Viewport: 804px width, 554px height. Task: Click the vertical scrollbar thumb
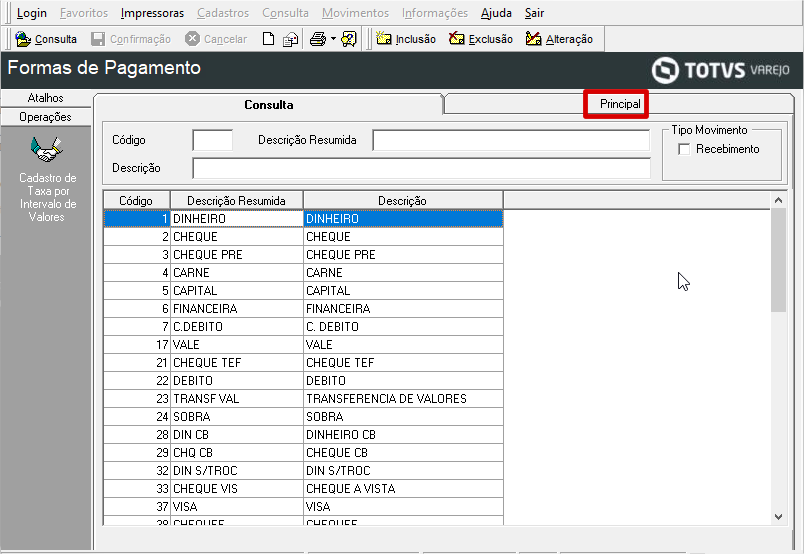(778, 260)
